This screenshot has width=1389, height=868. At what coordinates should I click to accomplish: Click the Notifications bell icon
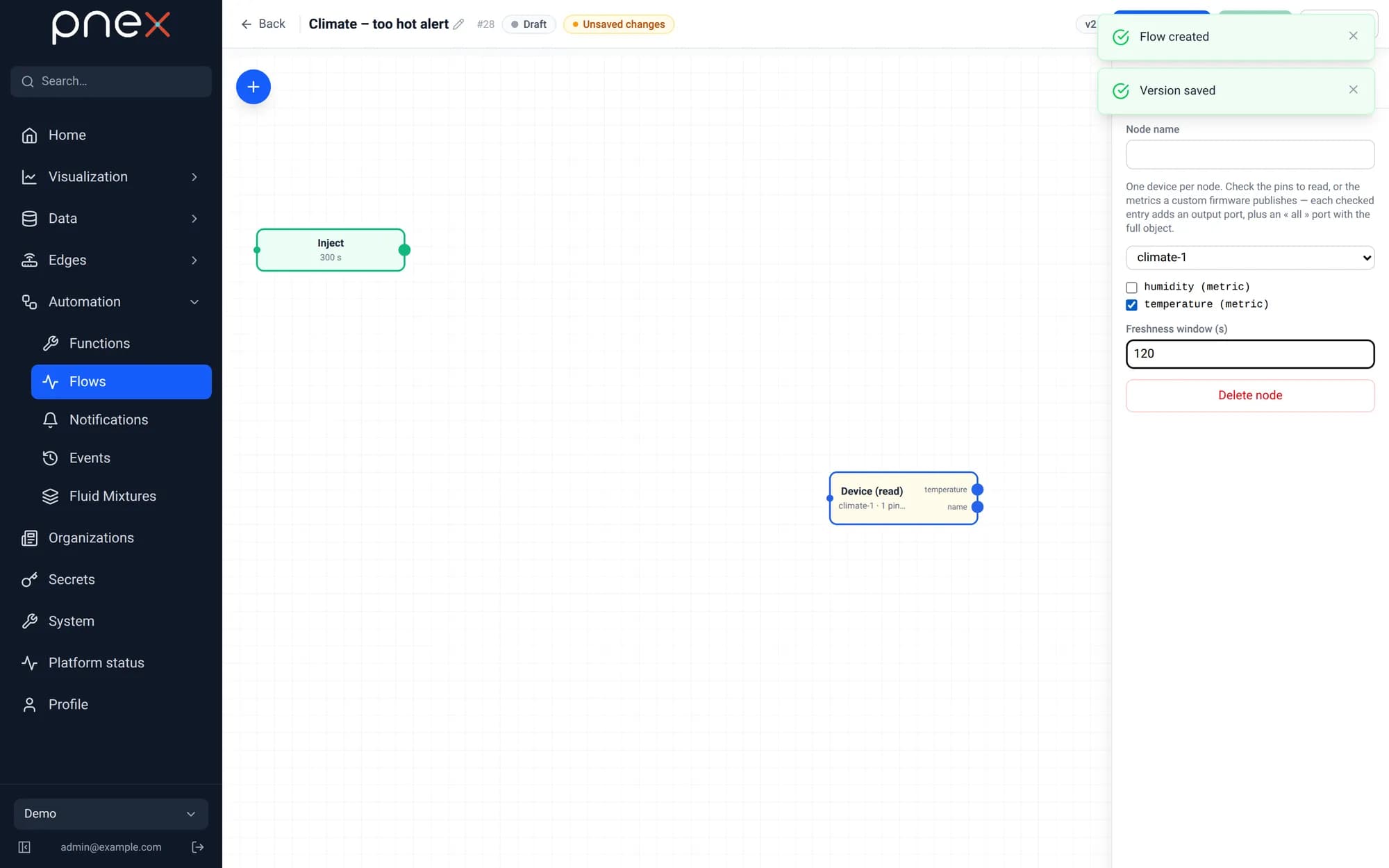[x=50, y=420]
